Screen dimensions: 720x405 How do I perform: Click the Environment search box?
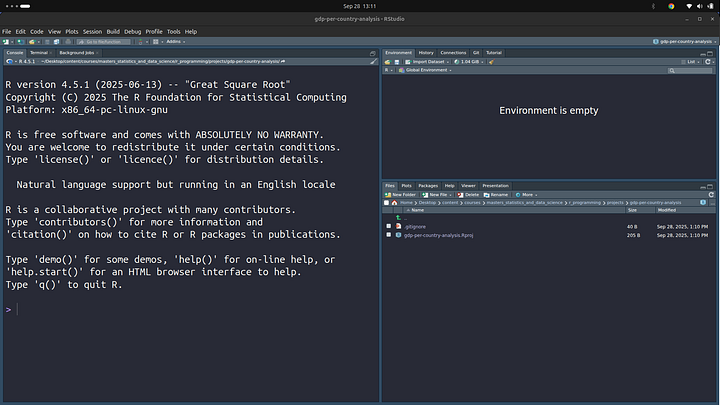tap(690, 70)
